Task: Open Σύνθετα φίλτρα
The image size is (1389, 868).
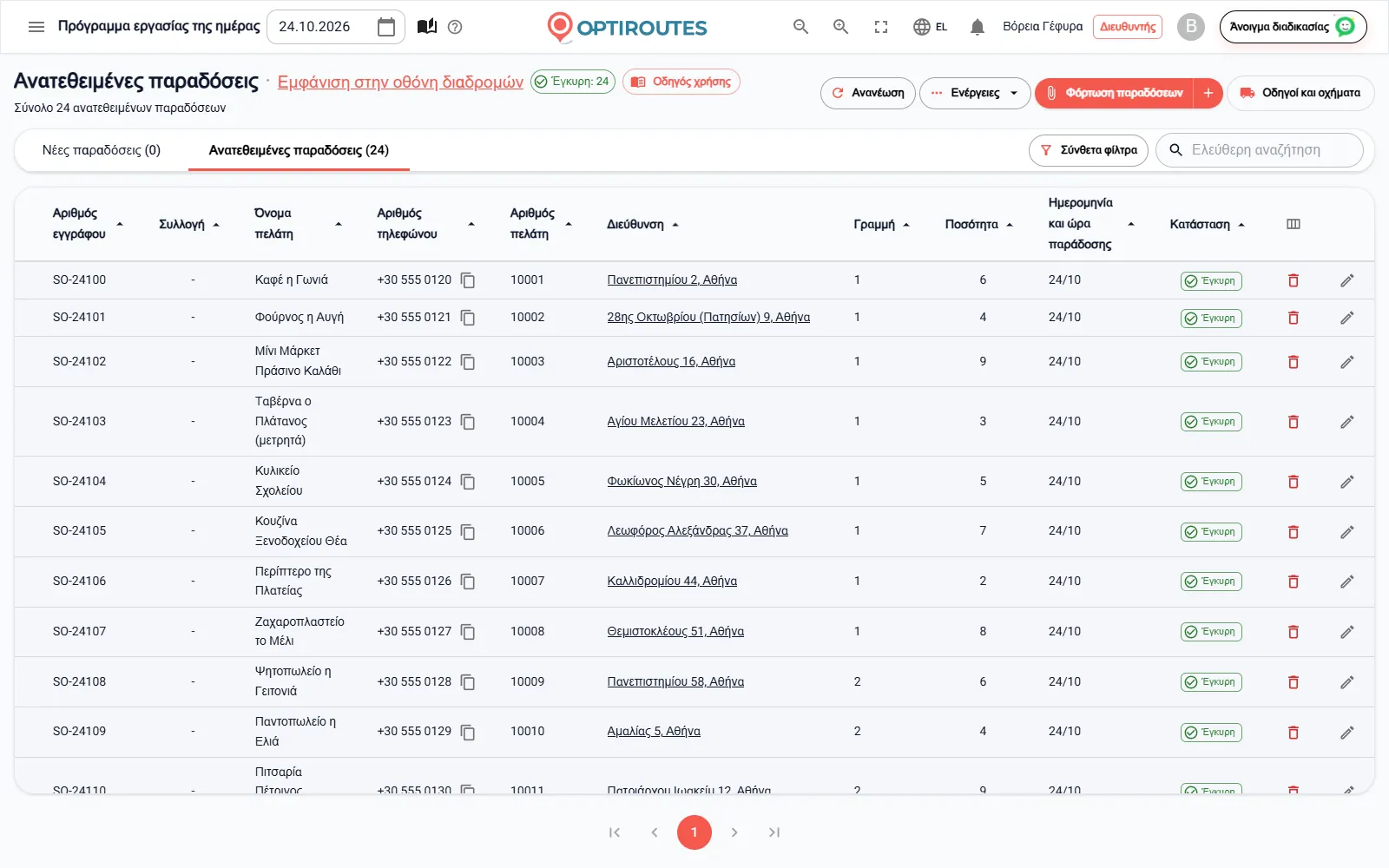Action: coord(1089,150)
